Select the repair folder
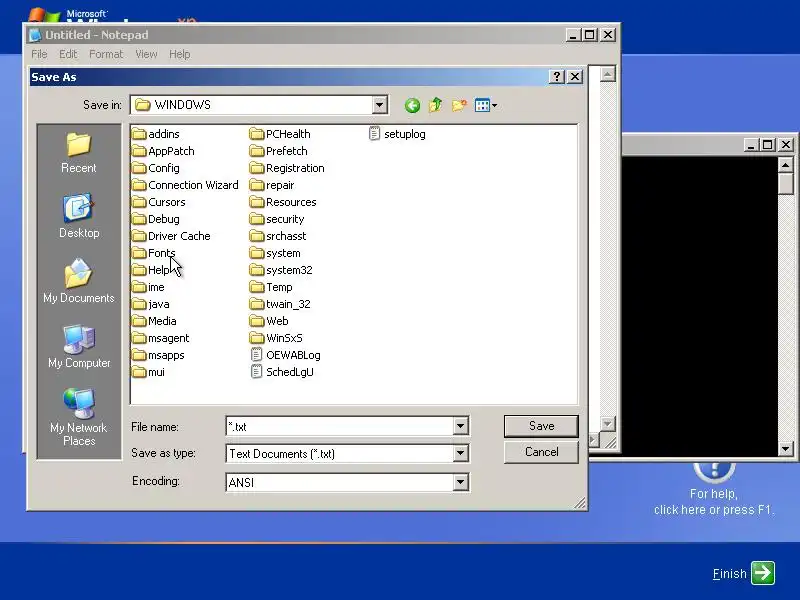The image size is (800, 600). [272, 185]
